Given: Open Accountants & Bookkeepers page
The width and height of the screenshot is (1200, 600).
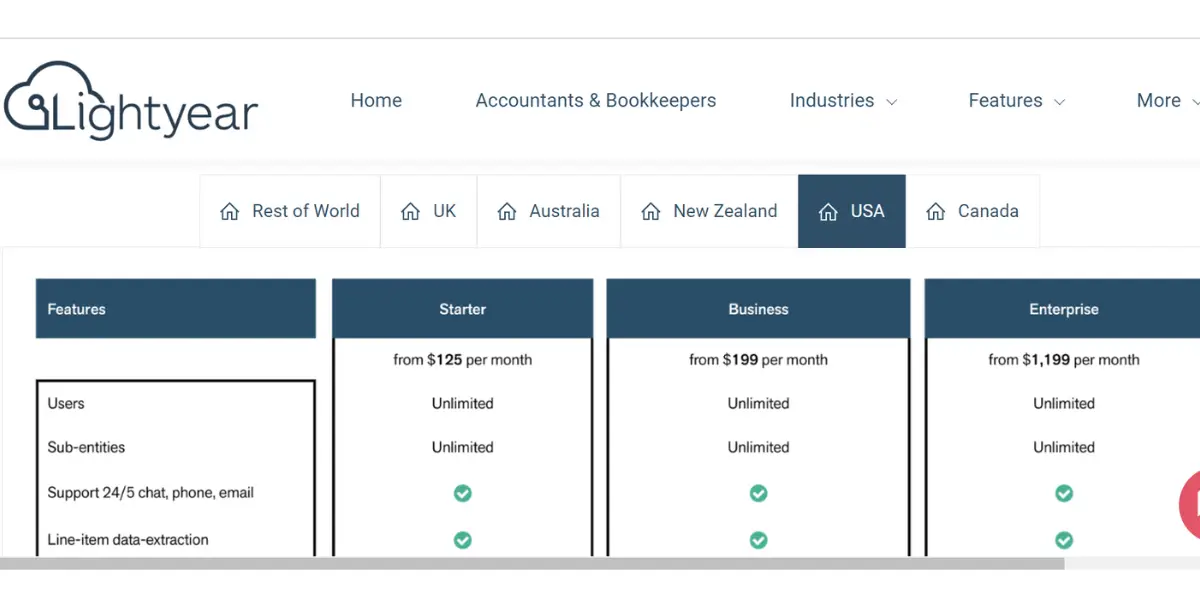Looking at the screenshot, I should point(596,100).
